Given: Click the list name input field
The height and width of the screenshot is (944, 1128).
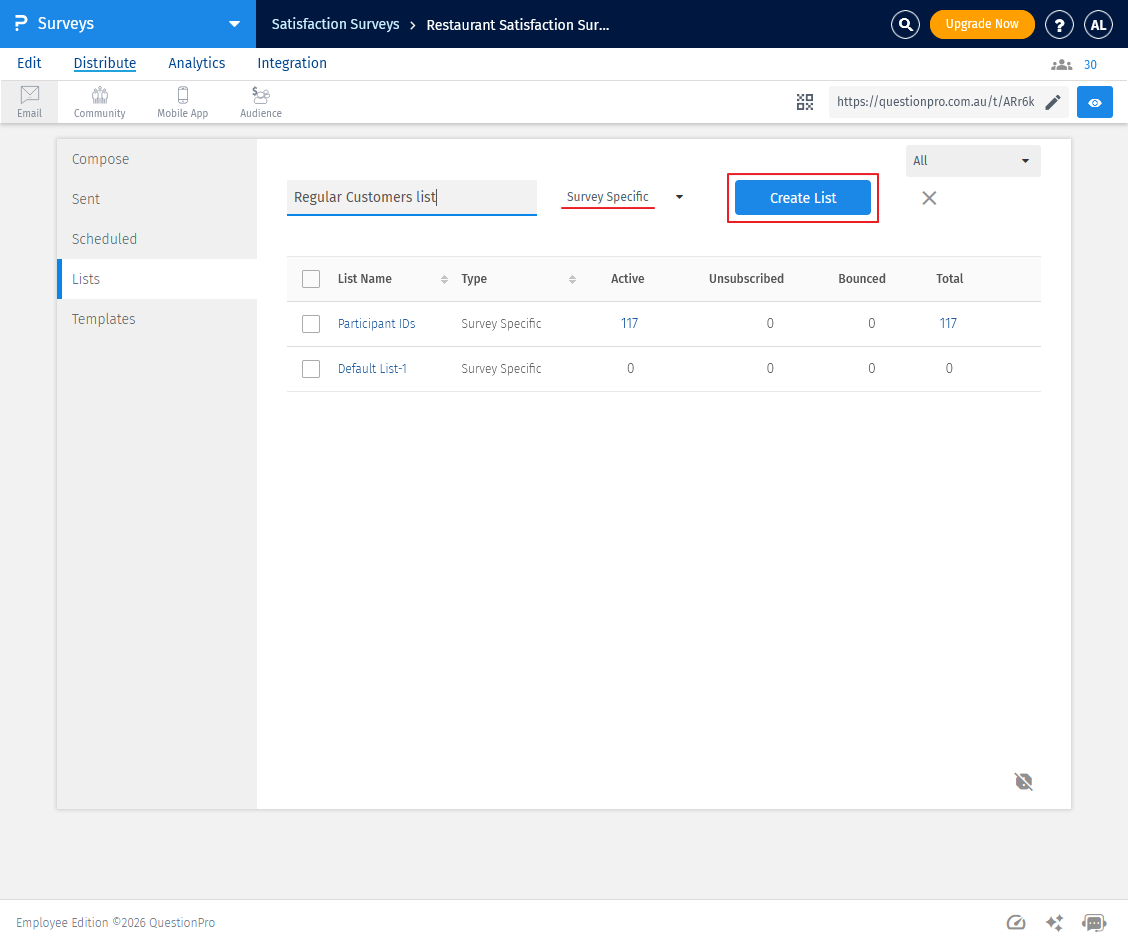Looking at the screenshot, I should pyautogui.click(x=411, y=198).
